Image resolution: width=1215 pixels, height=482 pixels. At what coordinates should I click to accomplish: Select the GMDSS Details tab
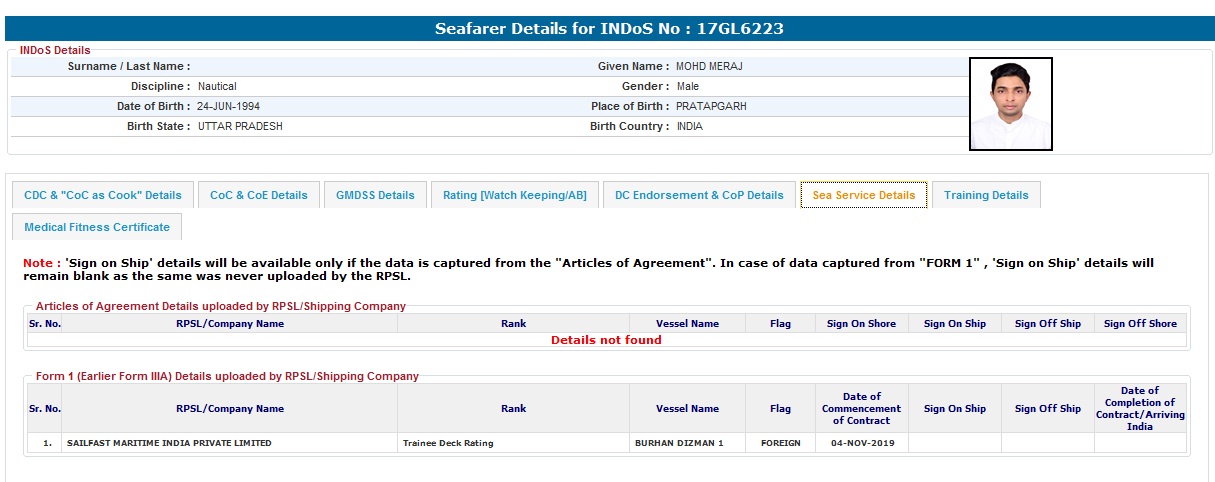375,195
